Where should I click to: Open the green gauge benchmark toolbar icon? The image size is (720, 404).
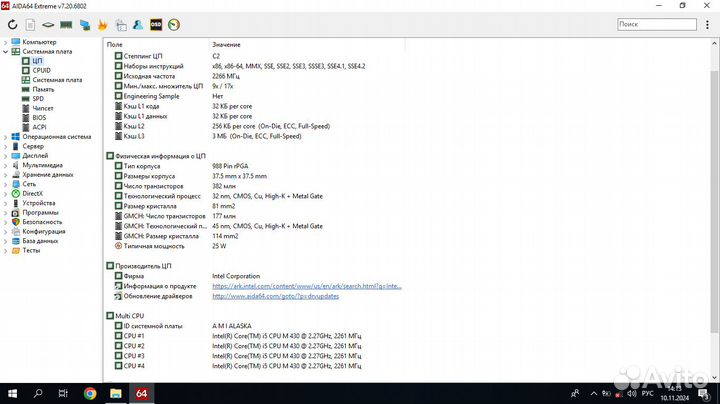click(174, 25)
